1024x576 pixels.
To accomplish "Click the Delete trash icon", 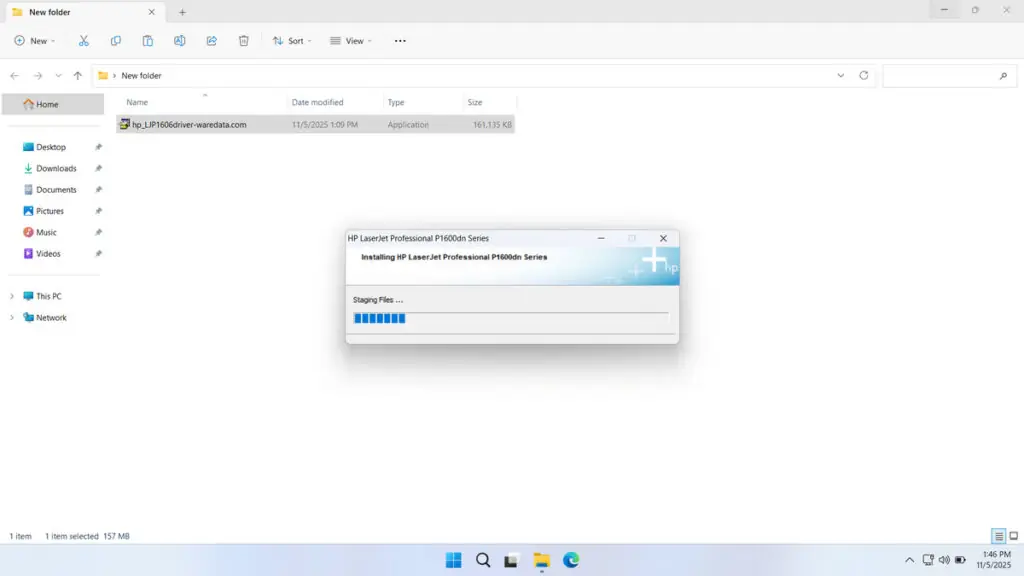I will (x=242, y=40).
